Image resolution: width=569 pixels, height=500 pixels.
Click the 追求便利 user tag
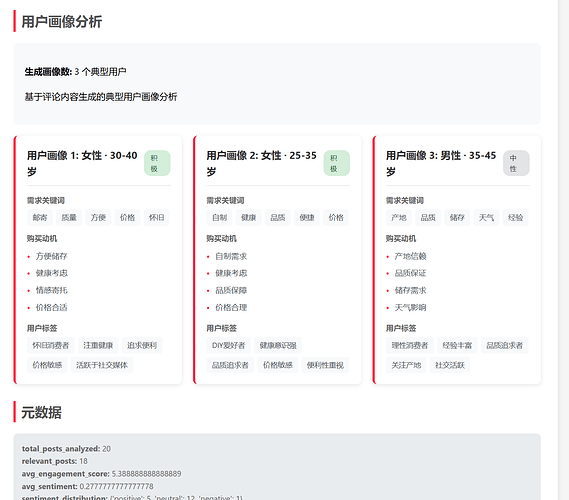coord(142,345)
